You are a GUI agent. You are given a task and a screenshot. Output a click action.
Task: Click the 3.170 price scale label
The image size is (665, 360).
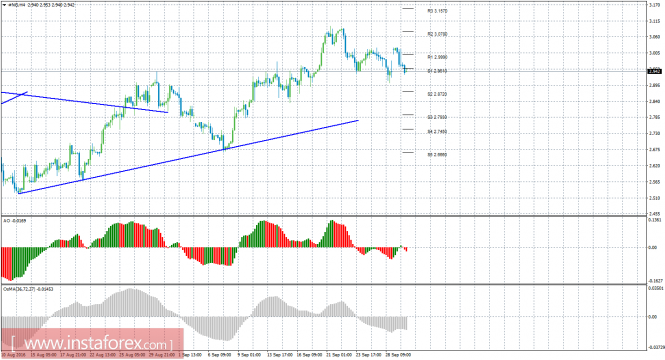(x=654, y=5)
